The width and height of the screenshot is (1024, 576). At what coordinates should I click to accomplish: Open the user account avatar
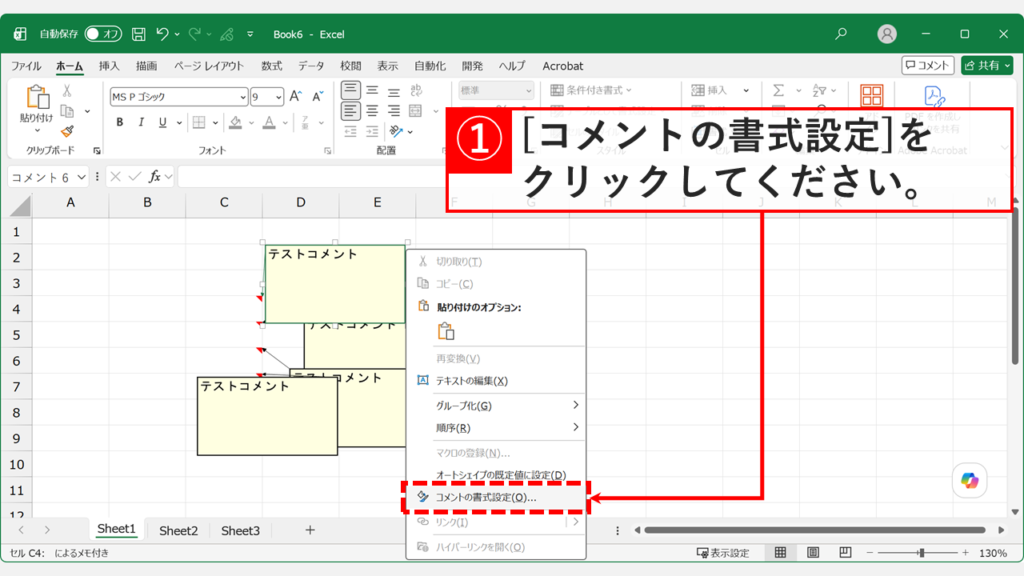click(x=887, y=34)
